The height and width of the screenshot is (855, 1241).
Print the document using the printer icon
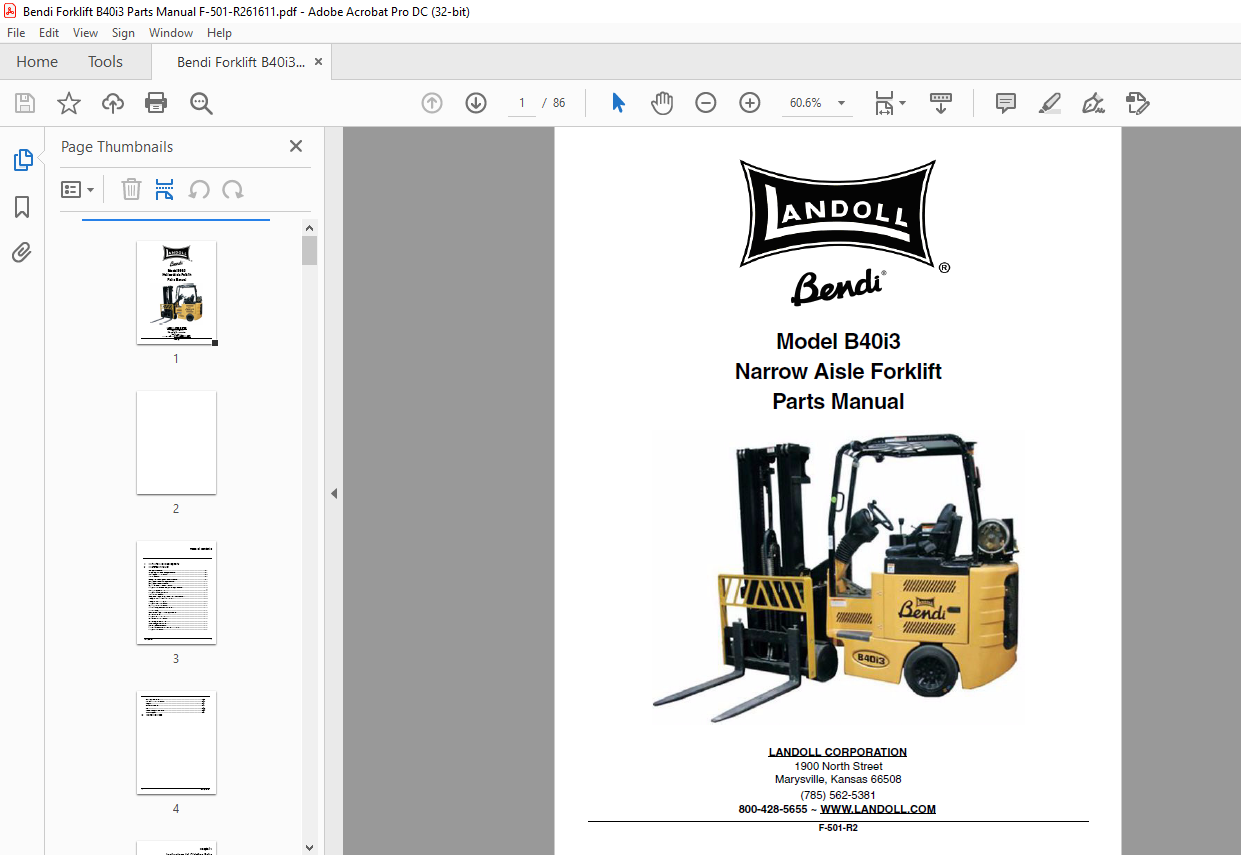[156, 103]
